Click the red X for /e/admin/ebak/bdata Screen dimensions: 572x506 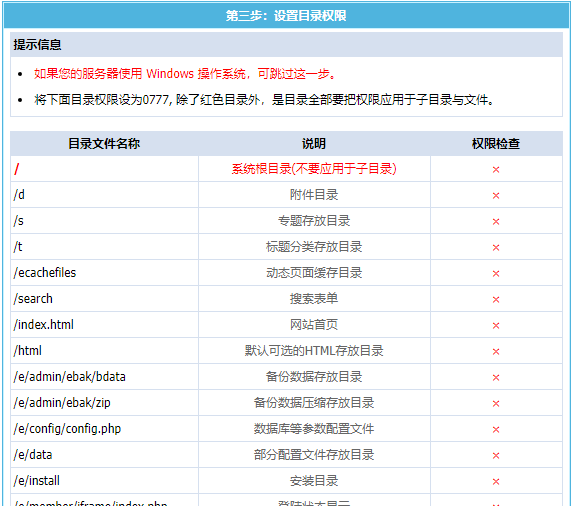coord(496,378)
